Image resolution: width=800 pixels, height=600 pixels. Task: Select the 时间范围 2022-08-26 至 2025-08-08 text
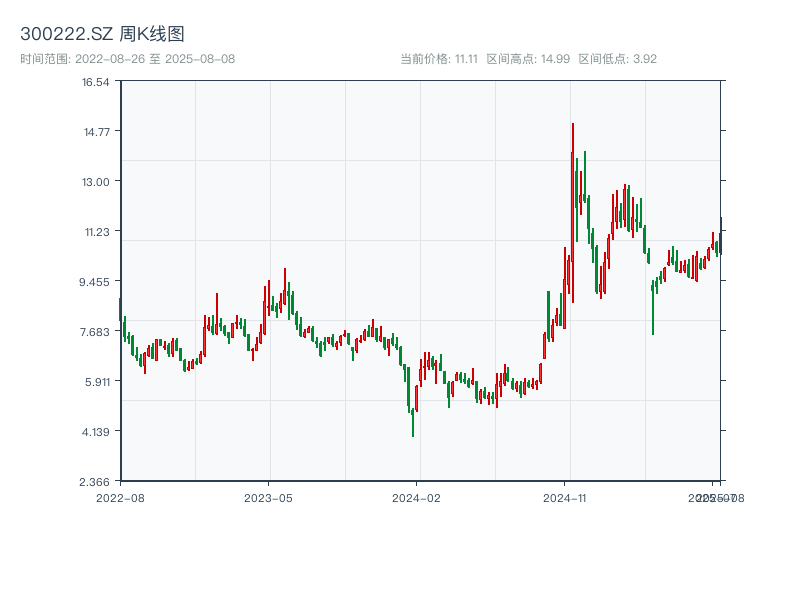128,59
